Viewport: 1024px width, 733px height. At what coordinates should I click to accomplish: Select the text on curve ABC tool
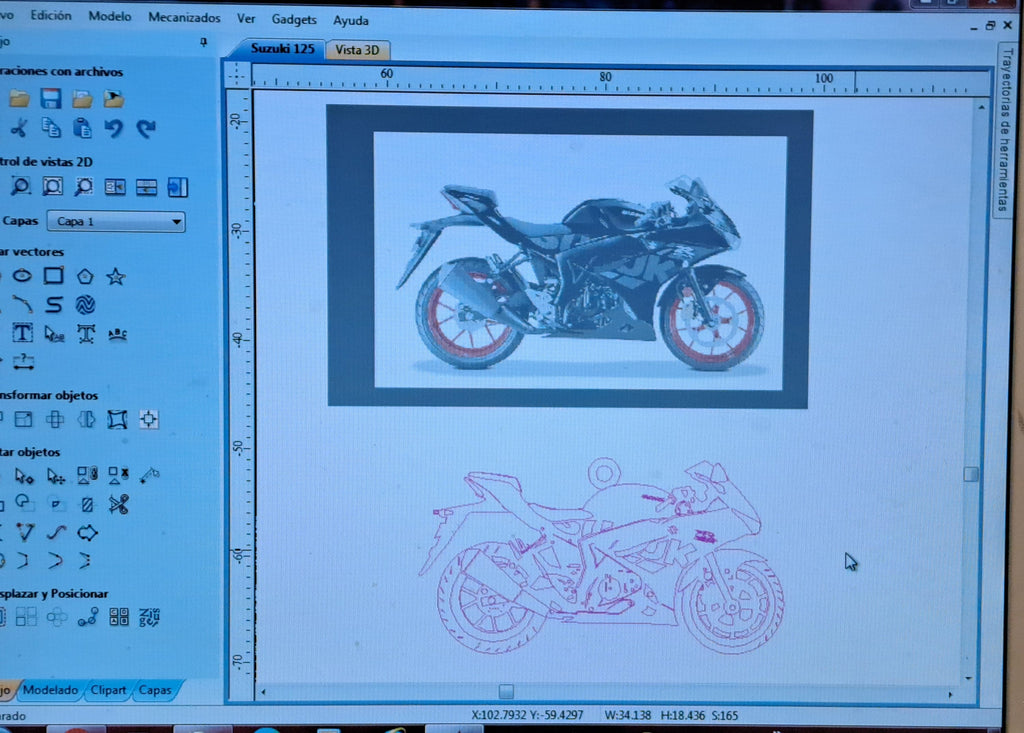pyautogui.click(x=118, y=334)
